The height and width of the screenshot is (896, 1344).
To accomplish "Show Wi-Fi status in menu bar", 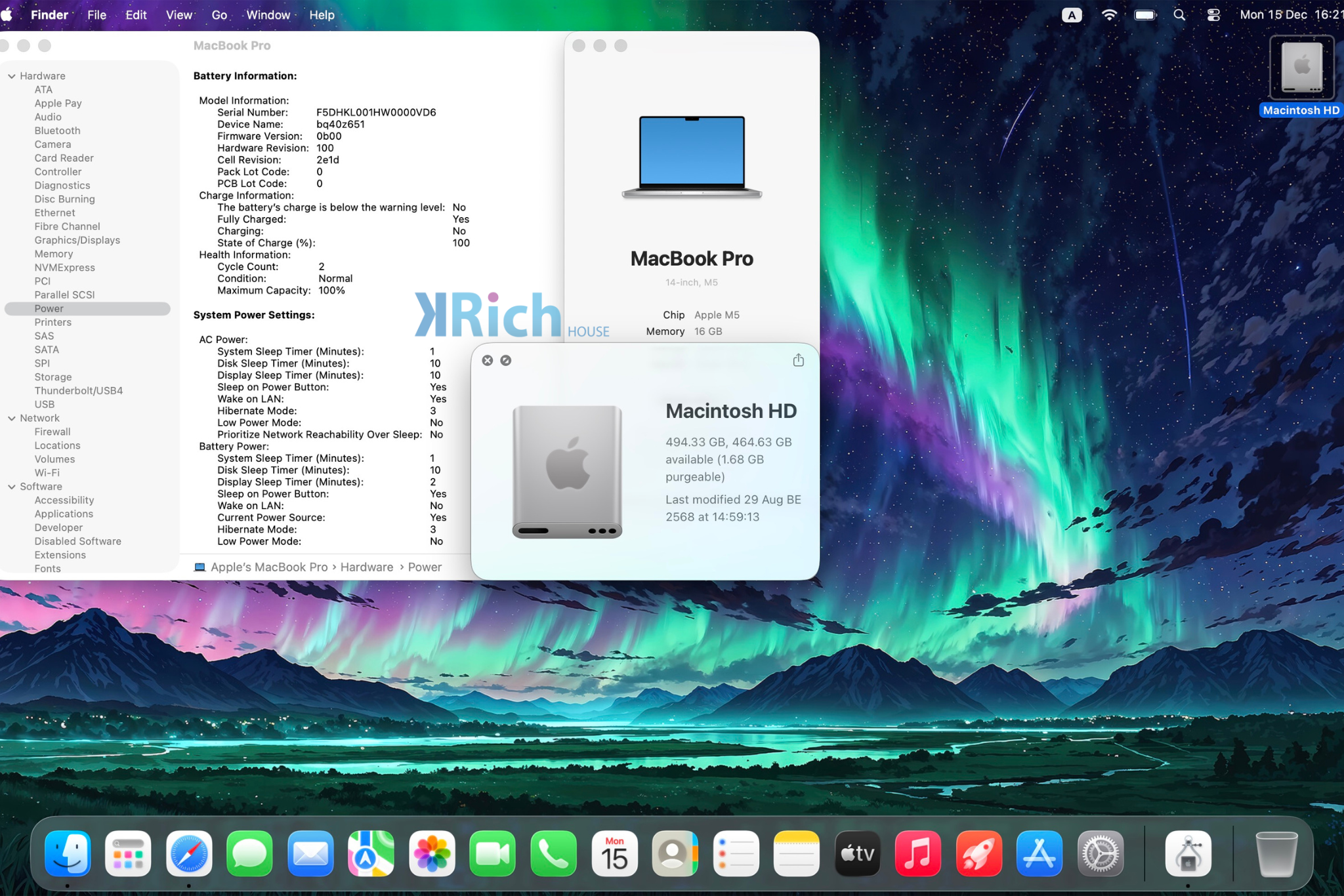I will (x=1109, y=14).
